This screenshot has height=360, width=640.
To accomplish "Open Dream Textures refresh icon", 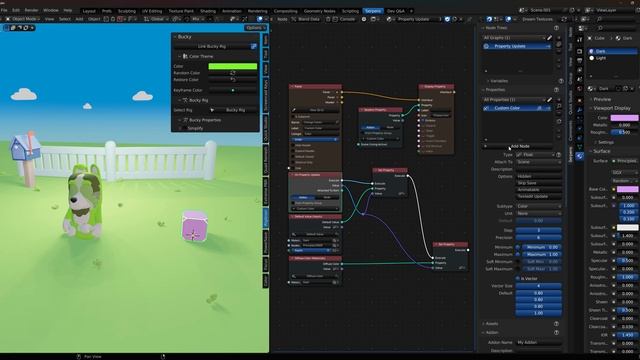I will (x=564, y=19).
